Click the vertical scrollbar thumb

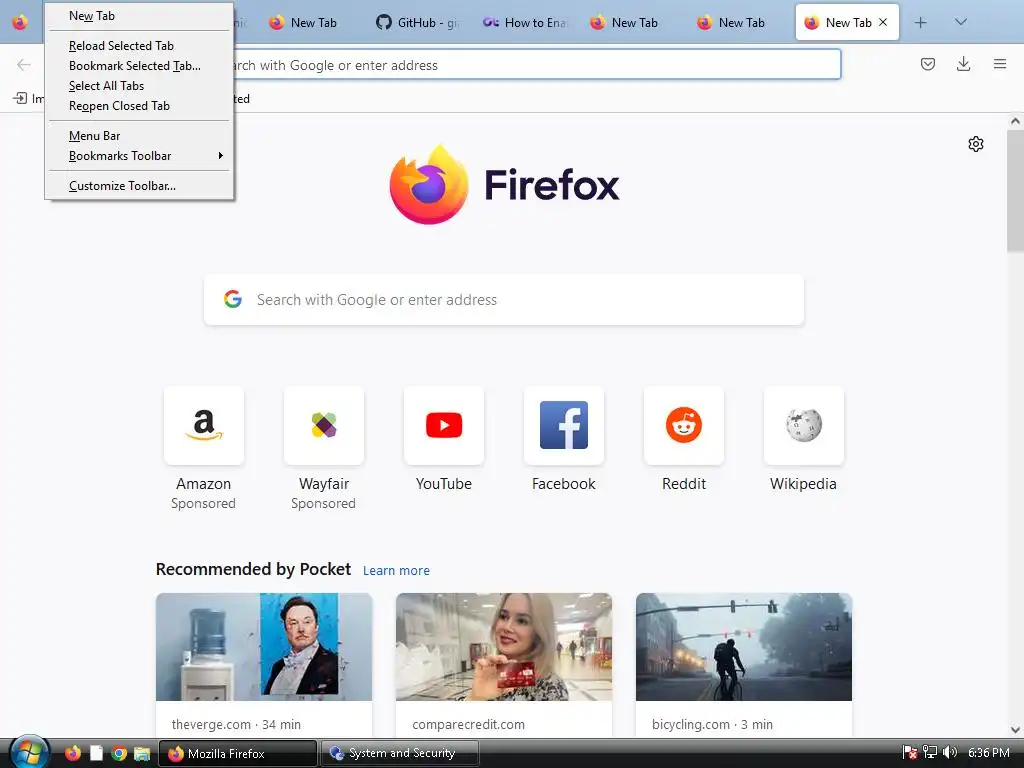pyautogui.click(x=1015, y=191)
